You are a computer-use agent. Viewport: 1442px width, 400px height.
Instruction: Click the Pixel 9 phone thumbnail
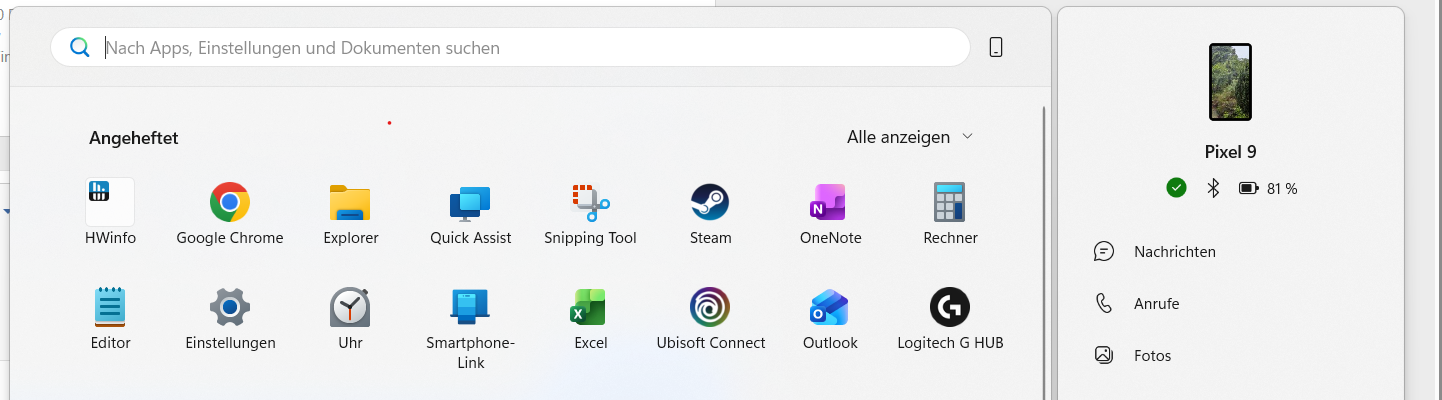1230,82
